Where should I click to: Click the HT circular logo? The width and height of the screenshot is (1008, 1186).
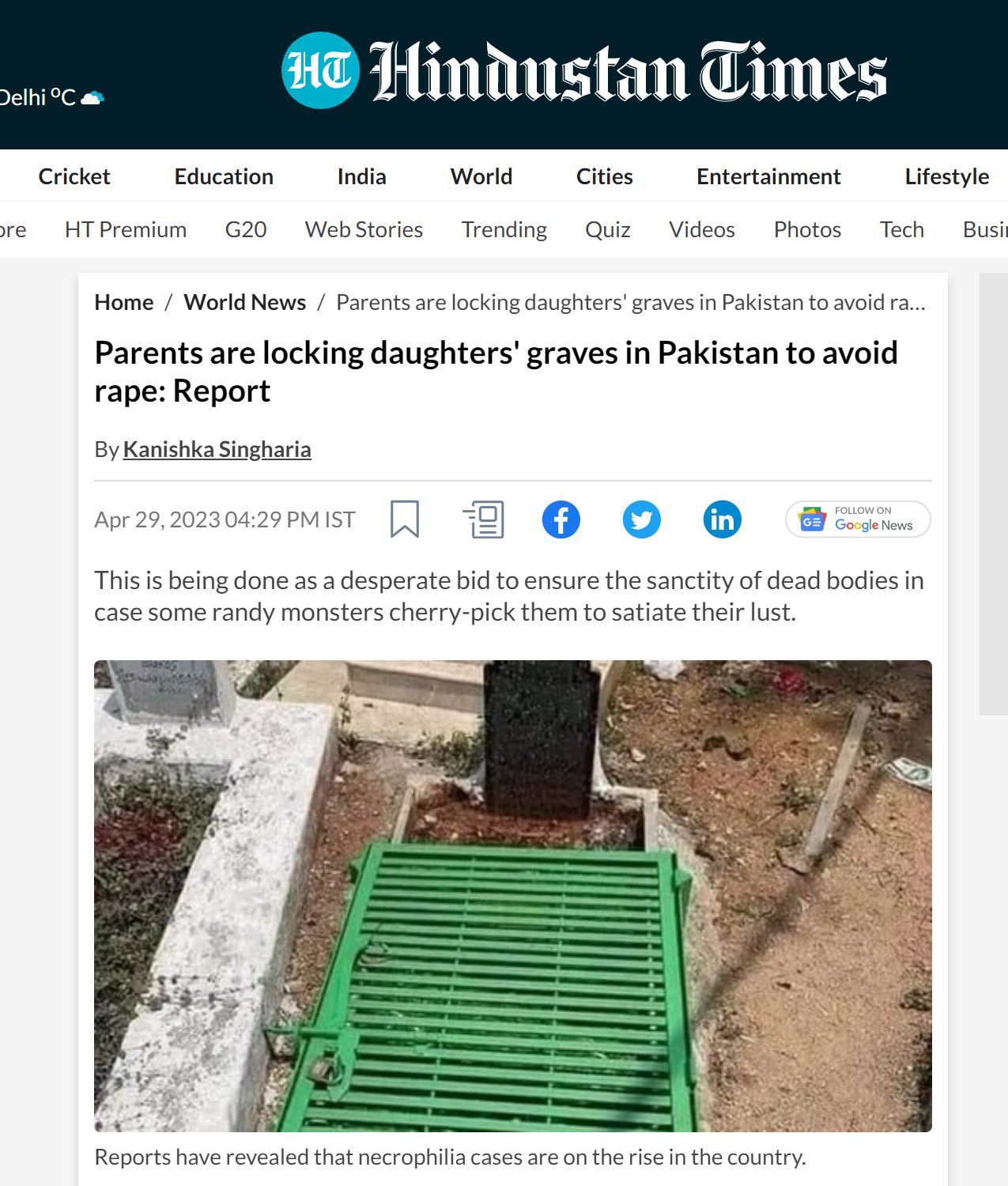(320, 70)
